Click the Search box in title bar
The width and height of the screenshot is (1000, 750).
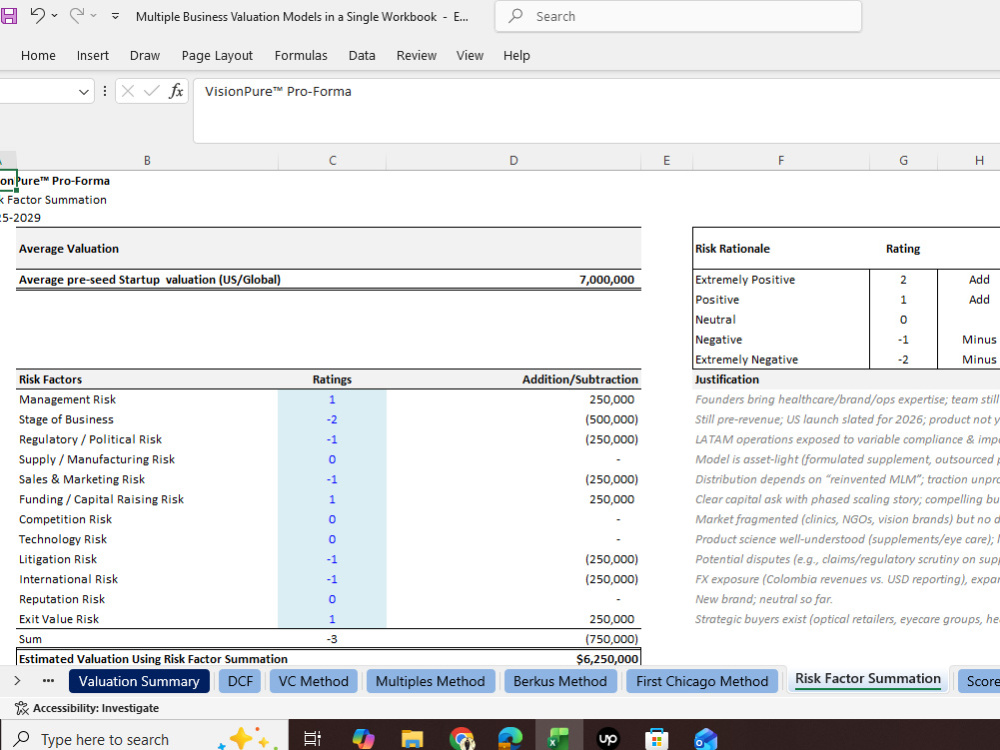click(x=678, y=16)
